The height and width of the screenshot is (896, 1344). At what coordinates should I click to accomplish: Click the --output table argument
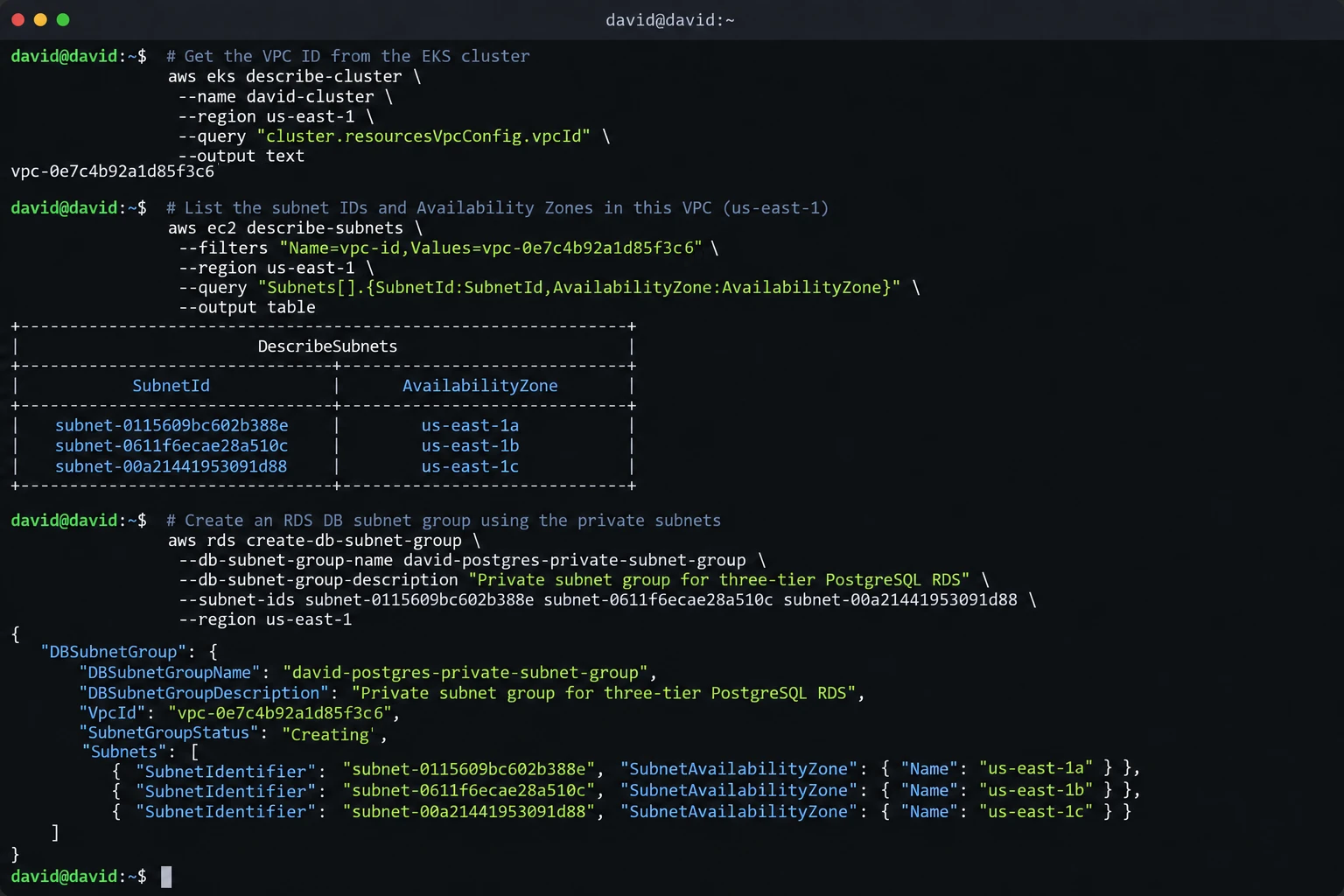coord(247,308)
